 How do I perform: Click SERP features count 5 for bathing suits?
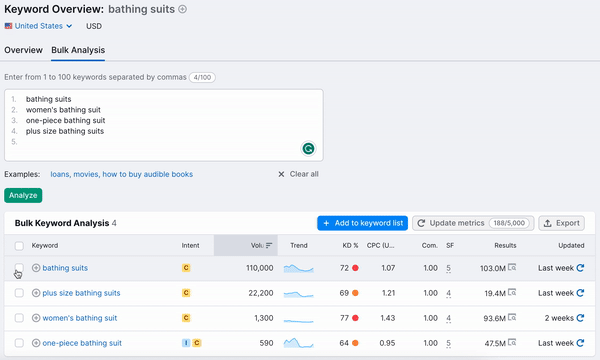click(x=448, y=268)
